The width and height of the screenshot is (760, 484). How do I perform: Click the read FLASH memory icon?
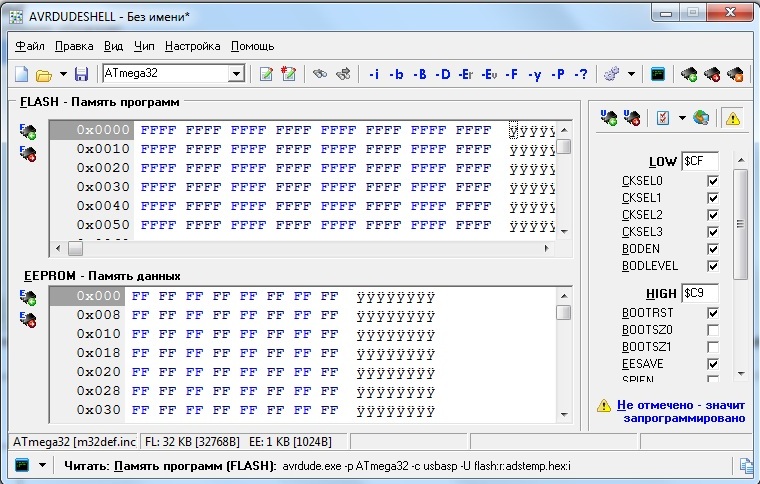27,131
